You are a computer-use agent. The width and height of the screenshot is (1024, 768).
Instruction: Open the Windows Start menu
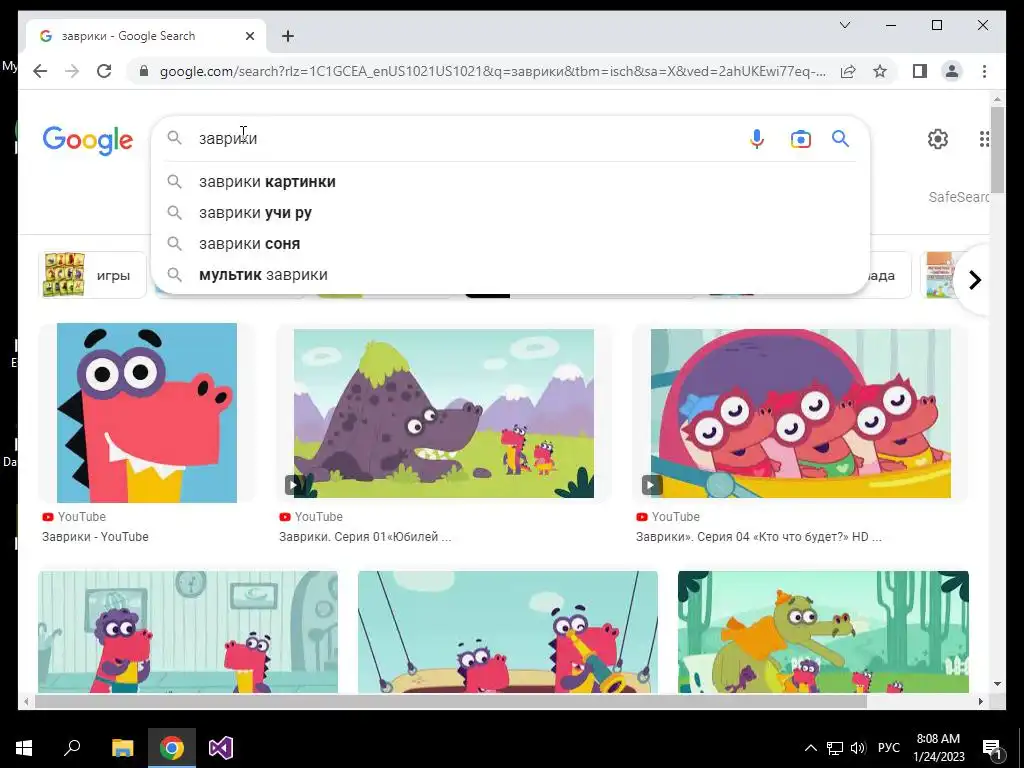(24, 748)
